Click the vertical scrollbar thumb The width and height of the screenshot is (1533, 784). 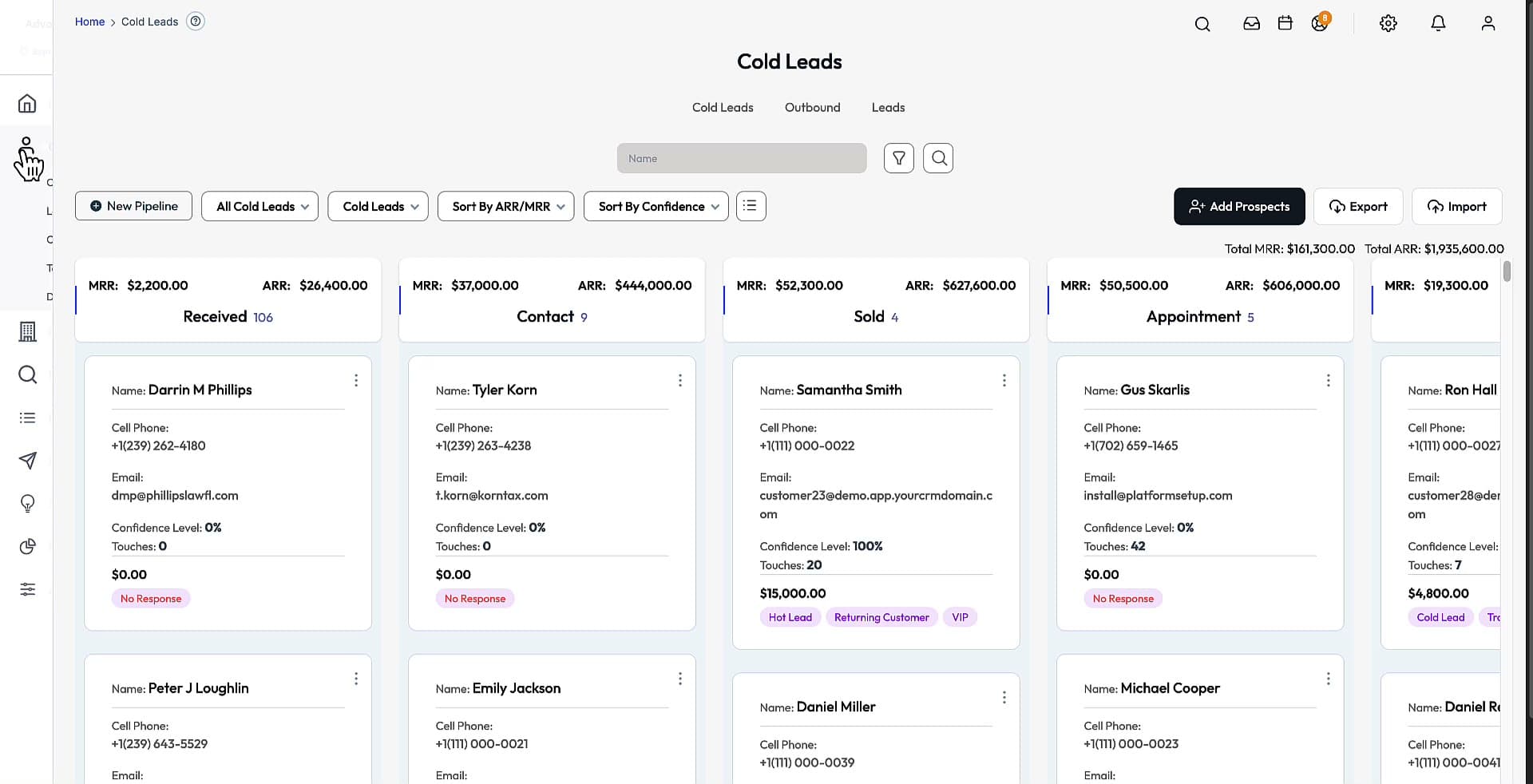pos(1507,271)
